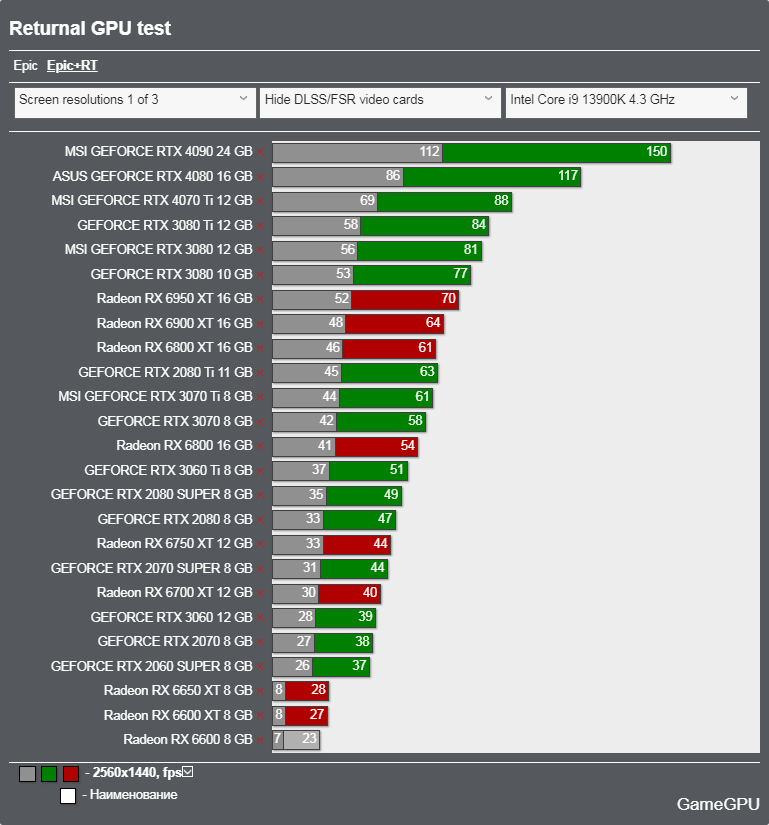Switch to the Epic tab
This screenshot has width=769, height=825.
25,66
